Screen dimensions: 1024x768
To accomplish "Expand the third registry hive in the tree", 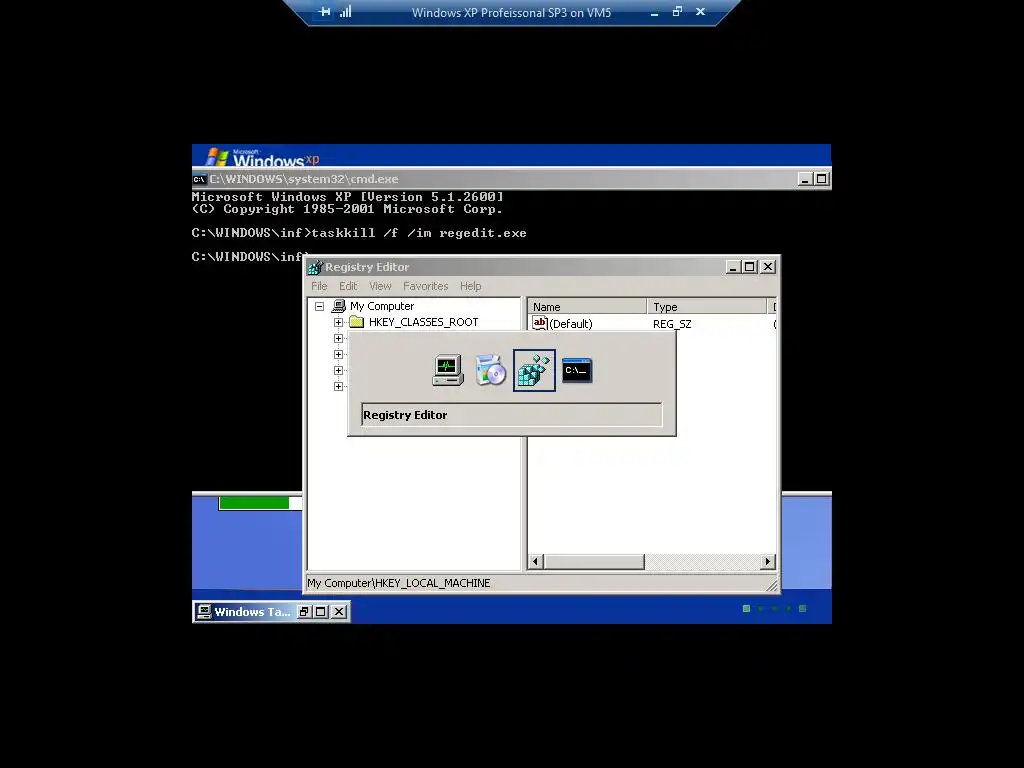I will click(338, 355).
